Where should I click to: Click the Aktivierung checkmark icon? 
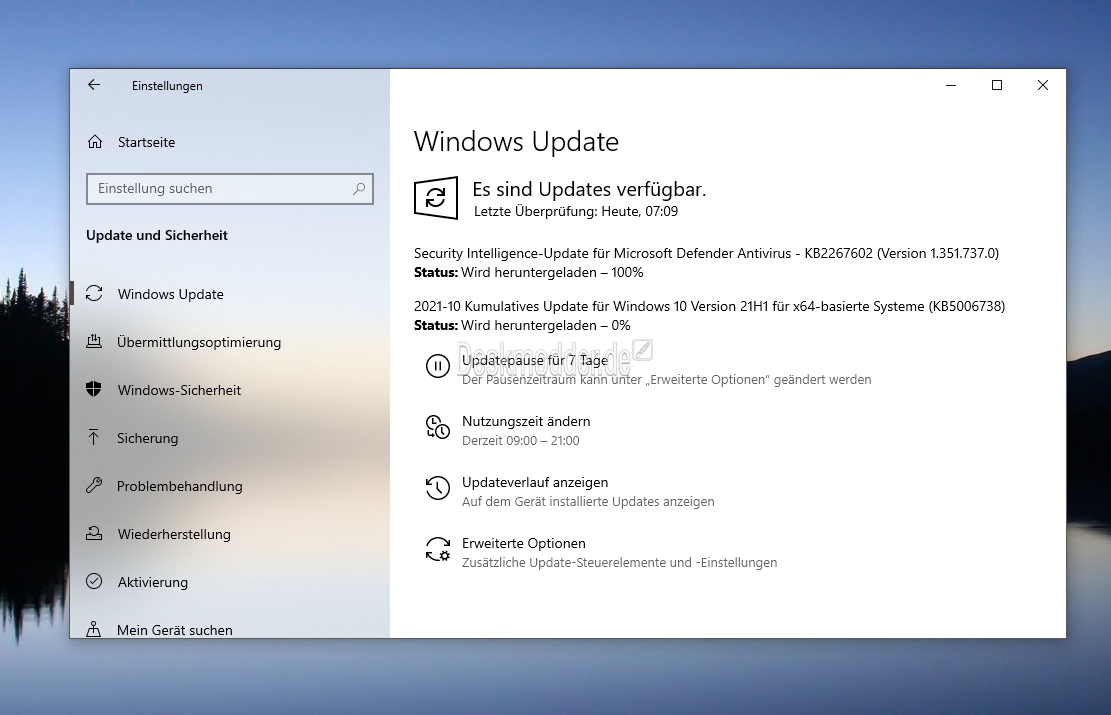pos(94,581)
